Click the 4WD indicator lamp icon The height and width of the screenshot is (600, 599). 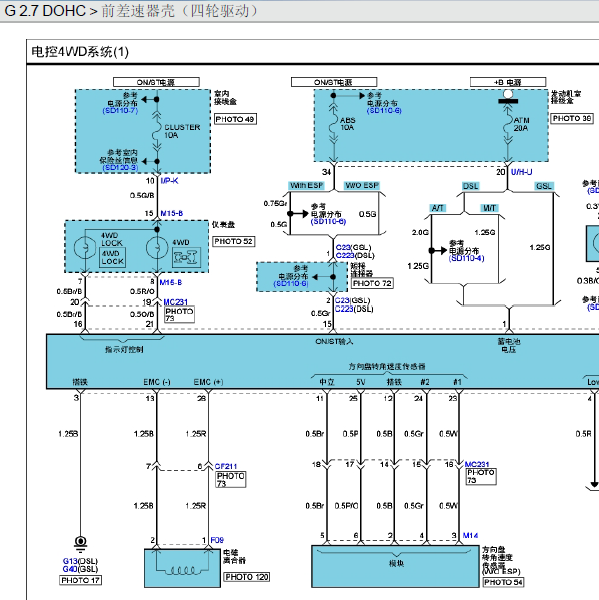[157, 248]
